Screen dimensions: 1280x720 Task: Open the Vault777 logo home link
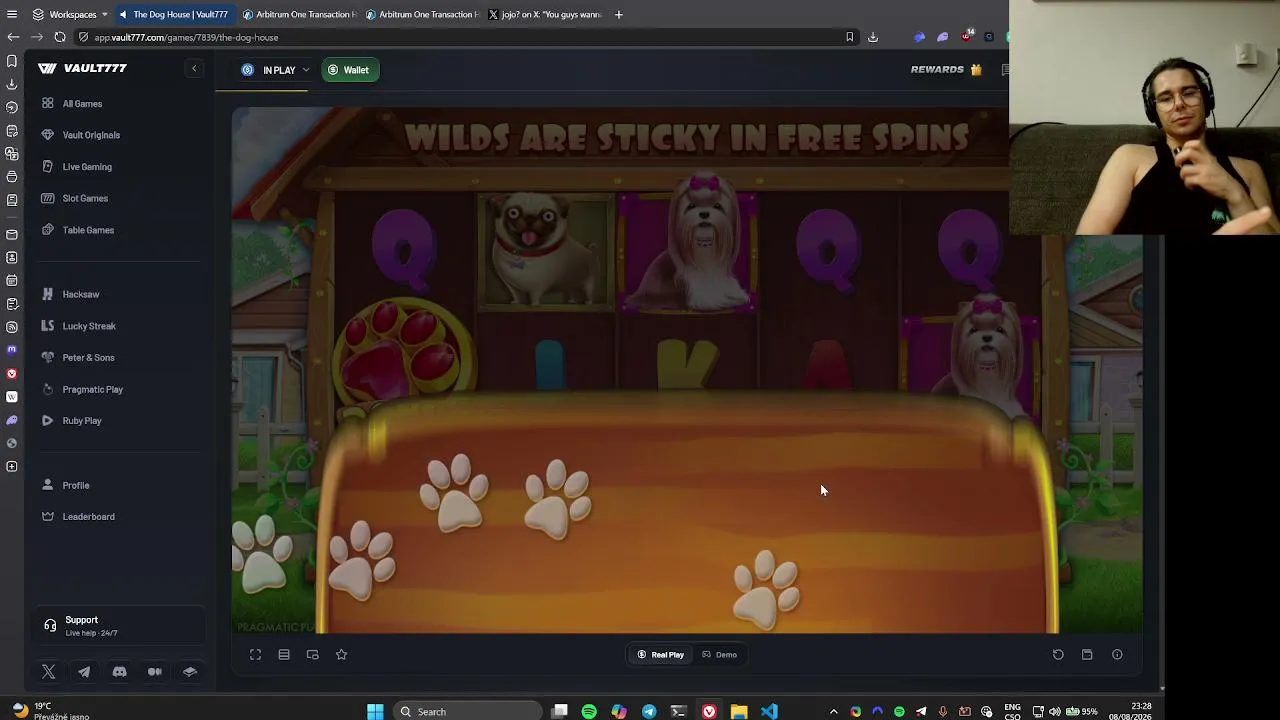pyautogui.click(x=82, y=68)
